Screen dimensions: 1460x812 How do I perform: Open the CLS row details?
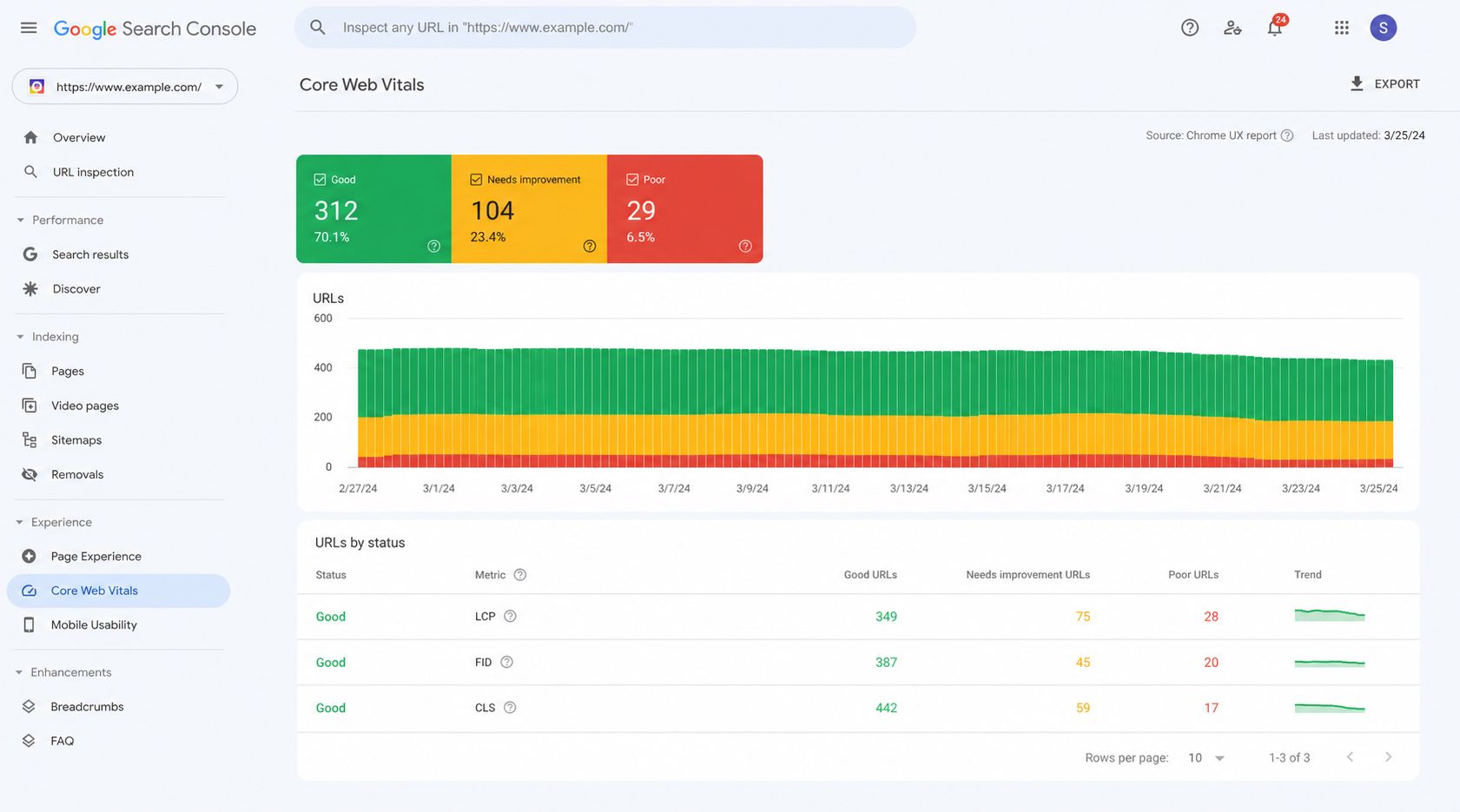coord(858,708)
